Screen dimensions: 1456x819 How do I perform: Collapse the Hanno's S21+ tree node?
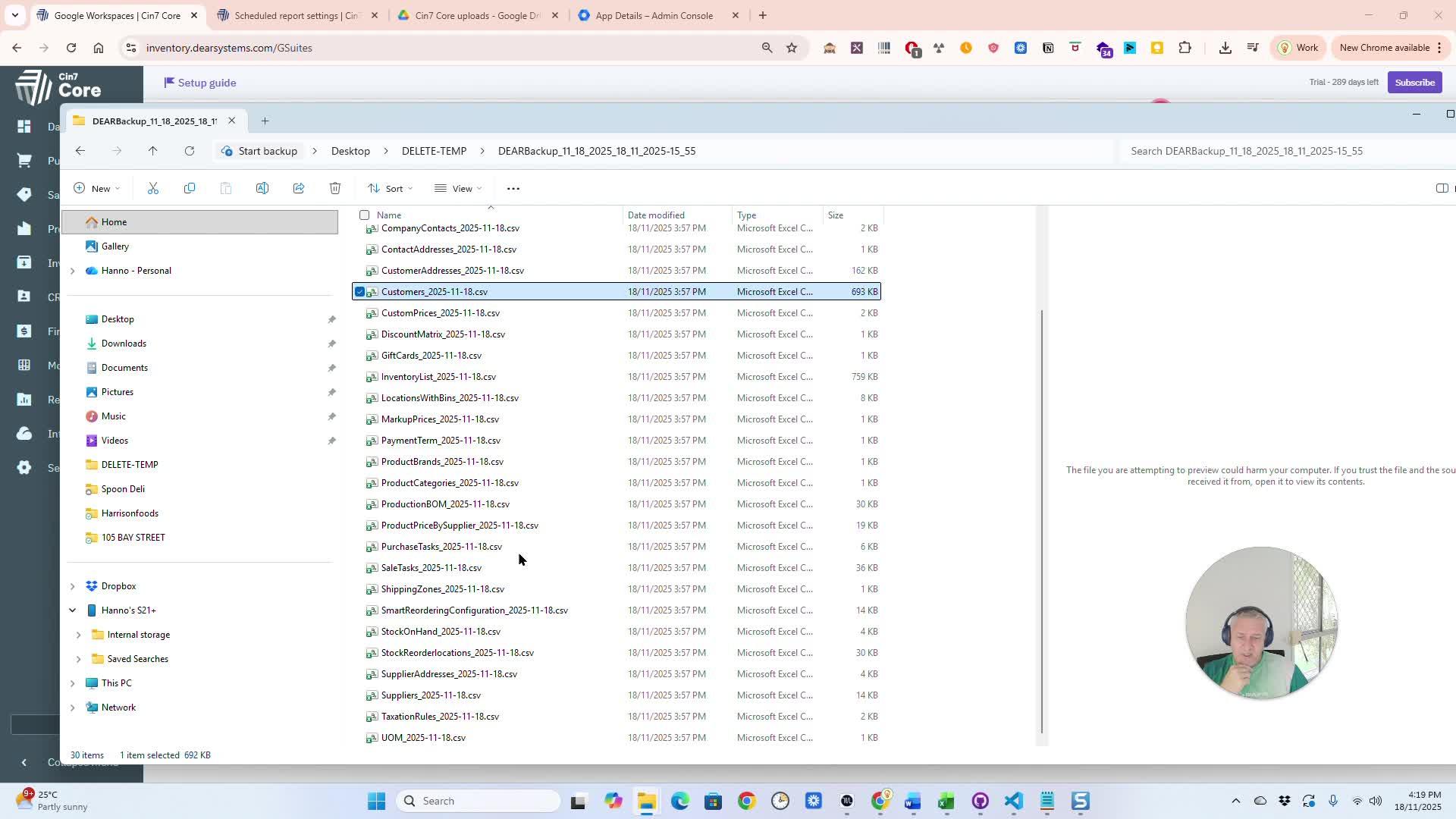(73, 610)
